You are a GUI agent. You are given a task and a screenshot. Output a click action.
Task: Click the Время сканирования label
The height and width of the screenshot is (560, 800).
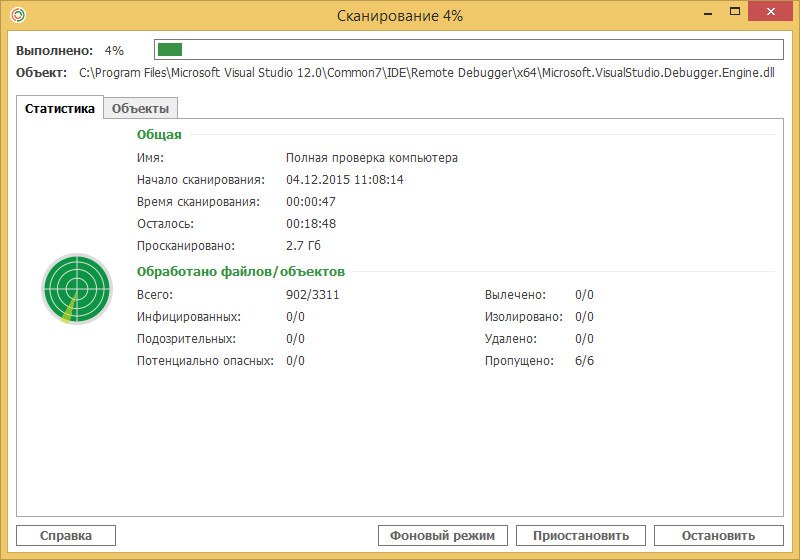click(198, 202)
